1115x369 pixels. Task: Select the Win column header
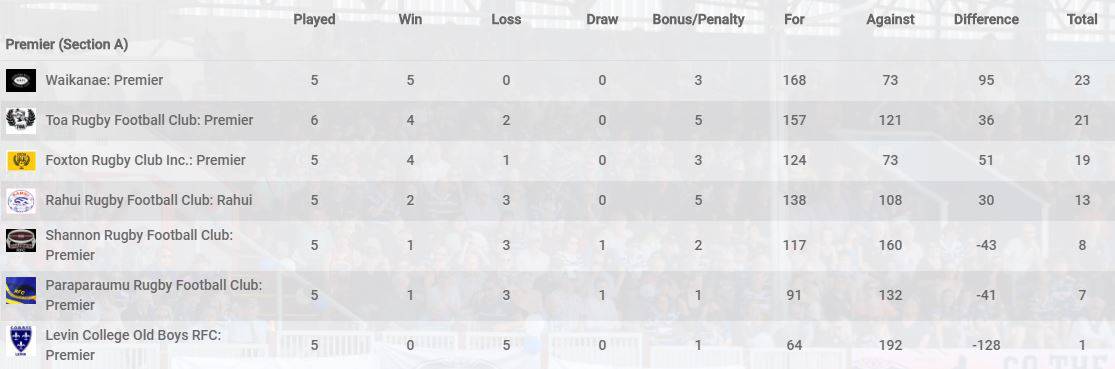(x=410, y=20)
